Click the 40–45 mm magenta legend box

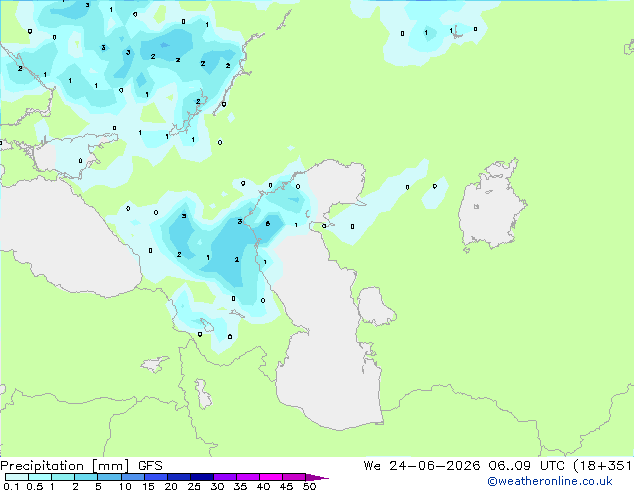(x=271, y=477)
